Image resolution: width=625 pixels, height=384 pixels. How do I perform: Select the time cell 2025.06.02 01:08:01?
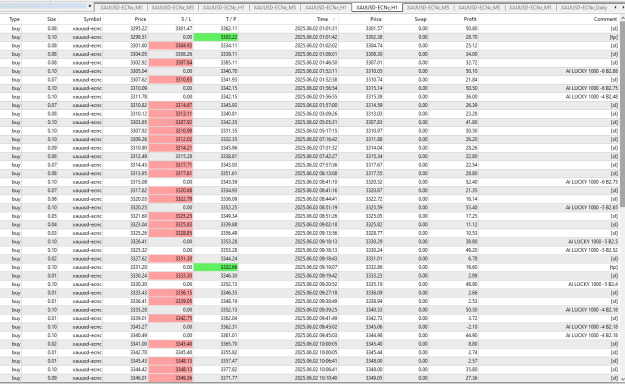pyautogui.click(x=316, y=54)
